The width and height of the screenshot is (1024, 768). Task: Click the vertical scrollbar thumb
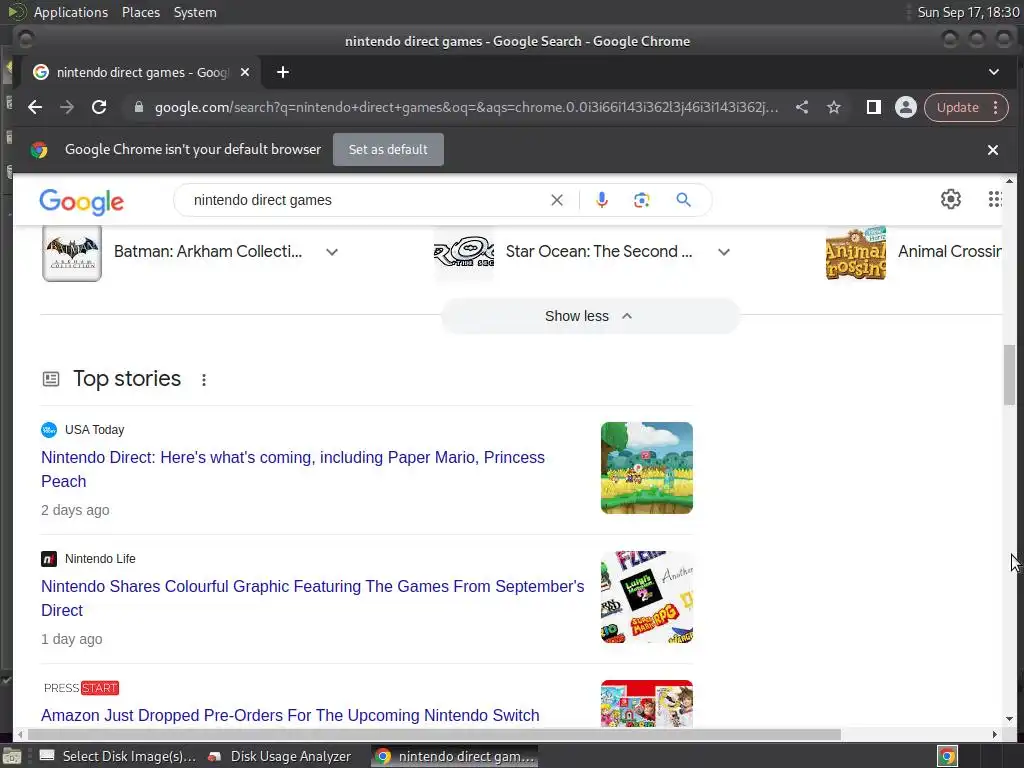pos(1010,376)
